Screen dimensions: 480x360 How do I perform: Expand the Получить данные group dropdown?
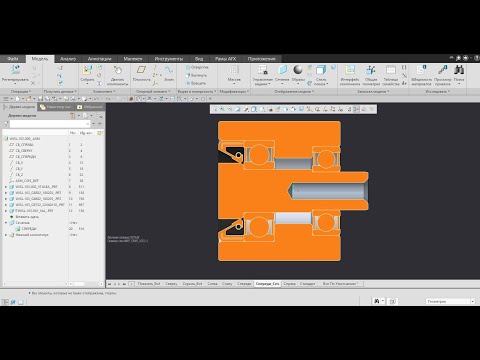click(x=60, y=91)
